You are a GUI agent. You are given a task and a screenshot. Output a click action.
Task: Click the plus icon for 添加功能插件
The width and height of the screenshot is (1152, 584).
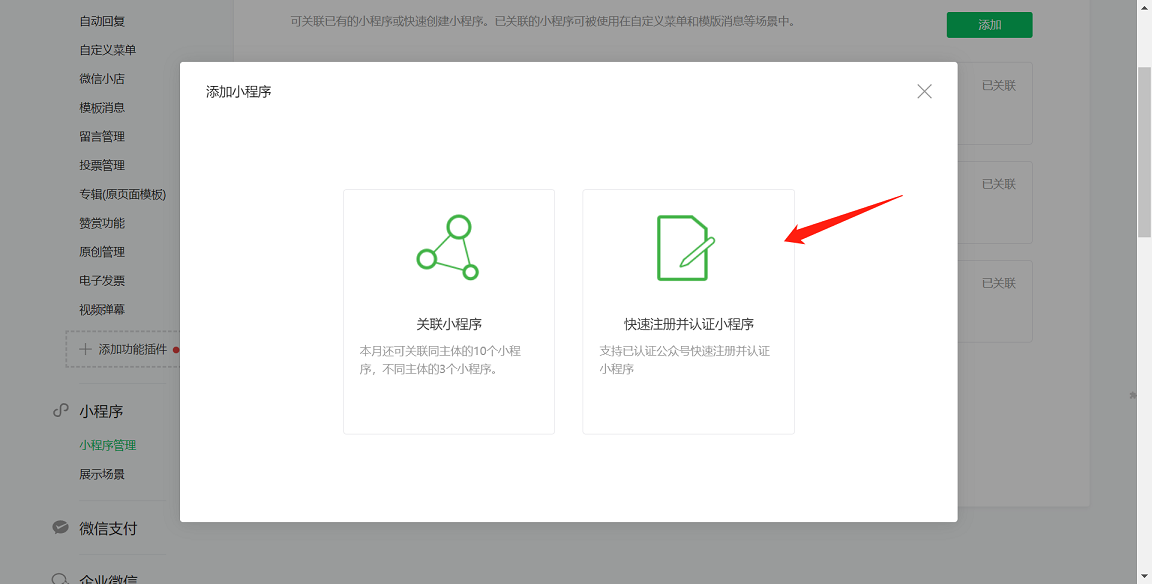click(x=85, y=349)
